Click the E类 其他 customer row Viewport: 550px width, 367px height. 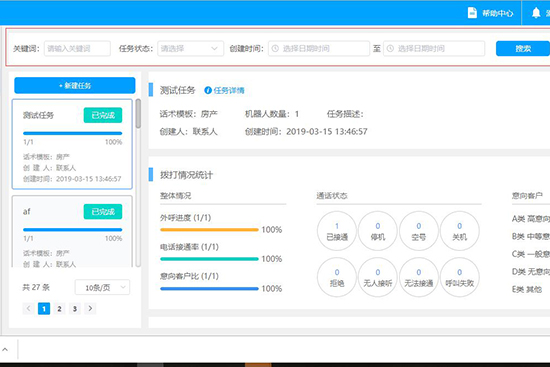tap(527, 289)
